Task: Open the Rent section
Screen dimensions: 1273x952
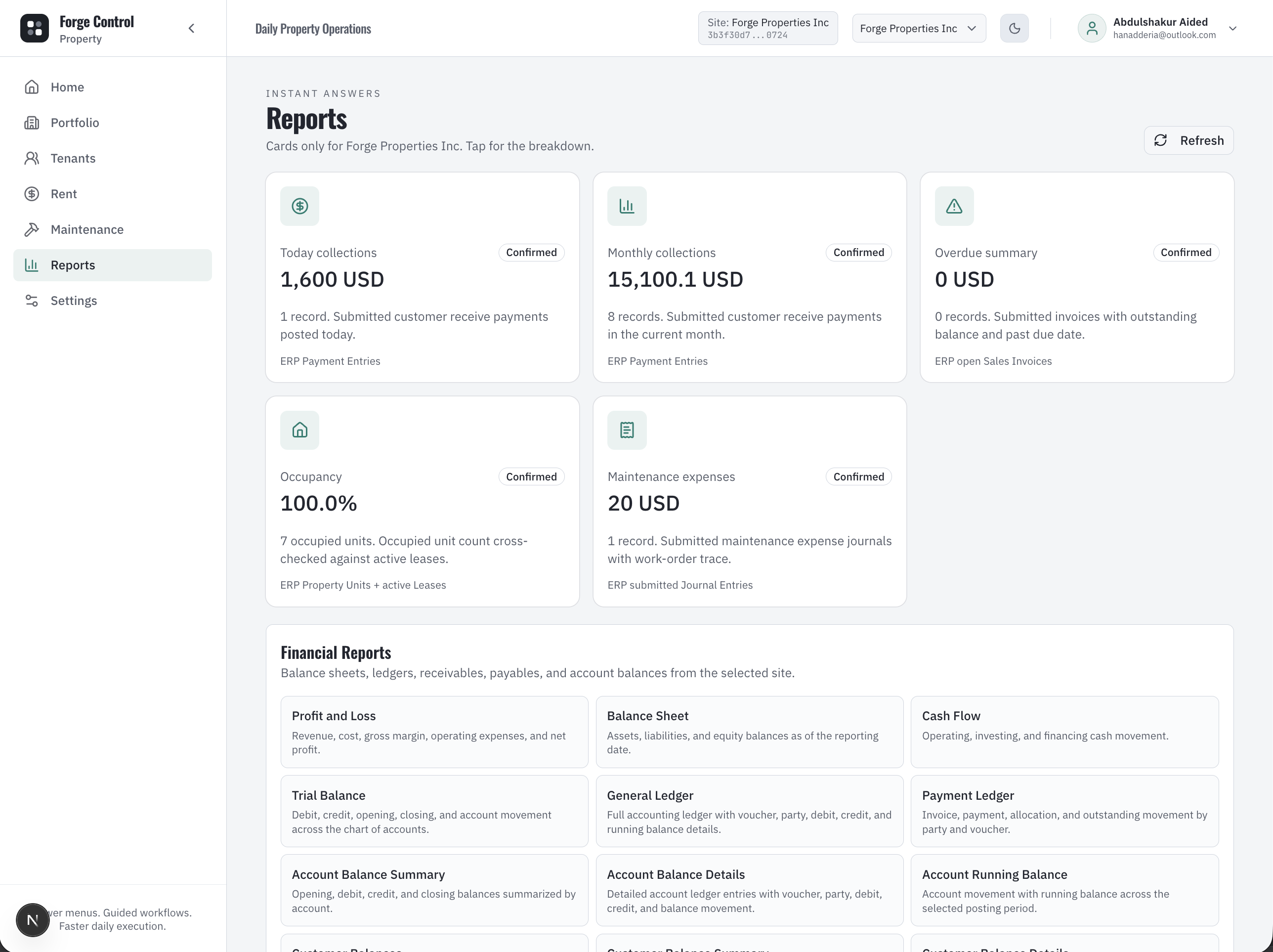Action: tap(113, 194)
